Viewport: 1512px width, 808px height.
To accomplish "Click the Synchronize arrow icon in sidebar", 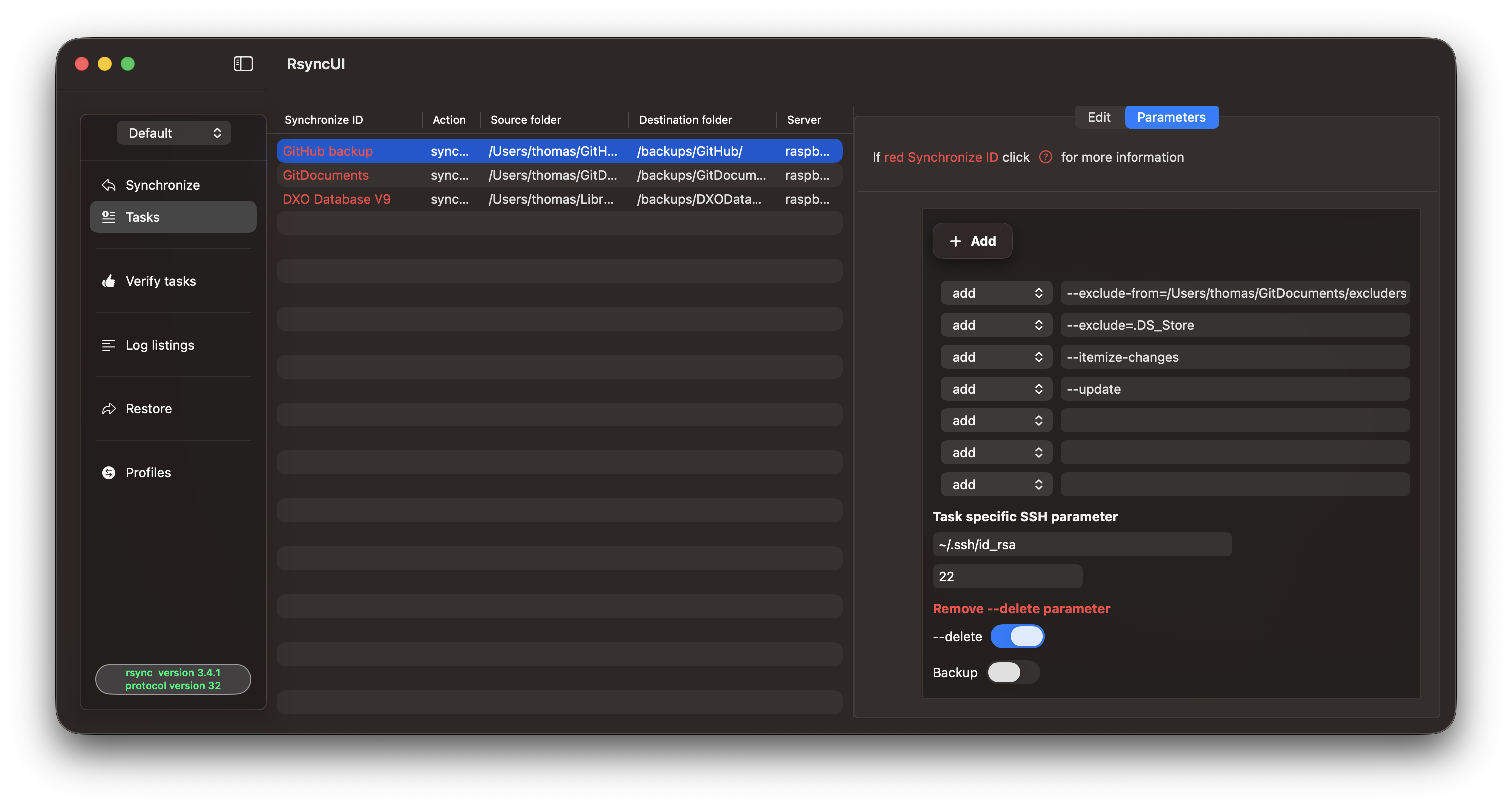I will click(x=108, y=185).
